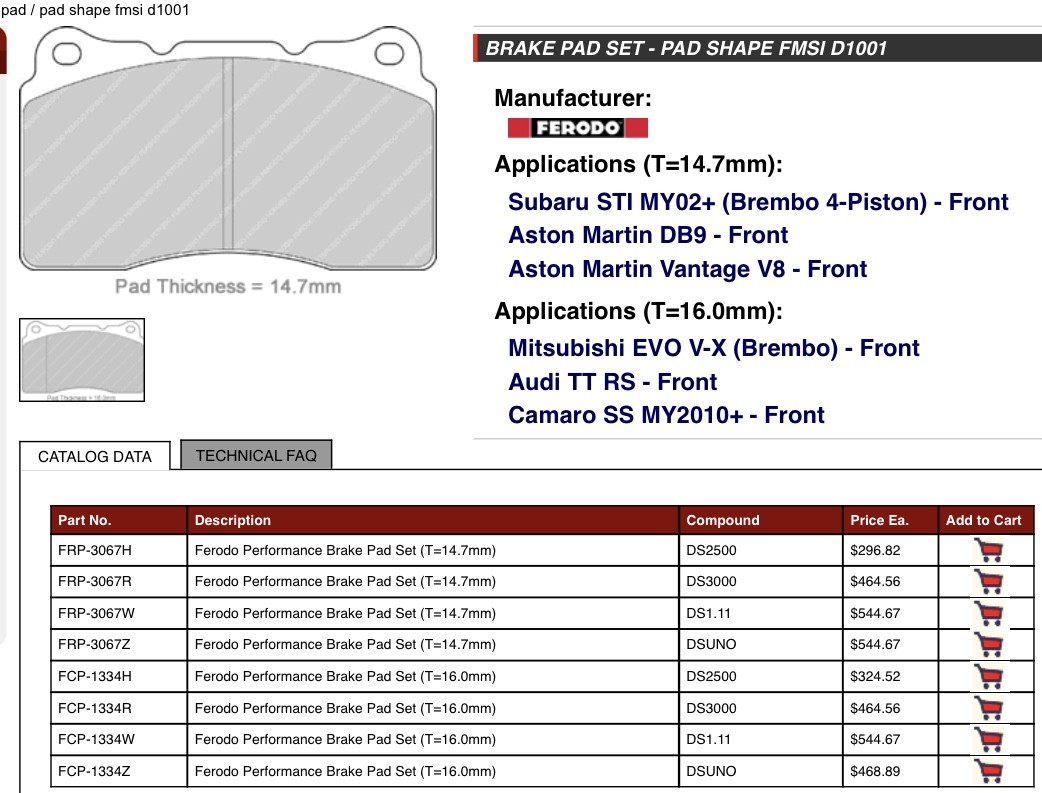
Task: Click the description in the FCP-1334Z row
Action: [x=433, y=771]
